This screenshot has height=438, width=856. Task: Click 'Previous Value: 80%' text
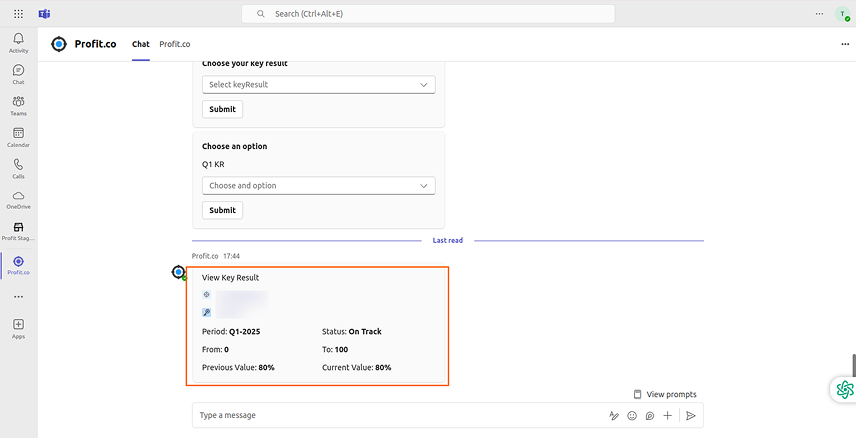[238, 368]
